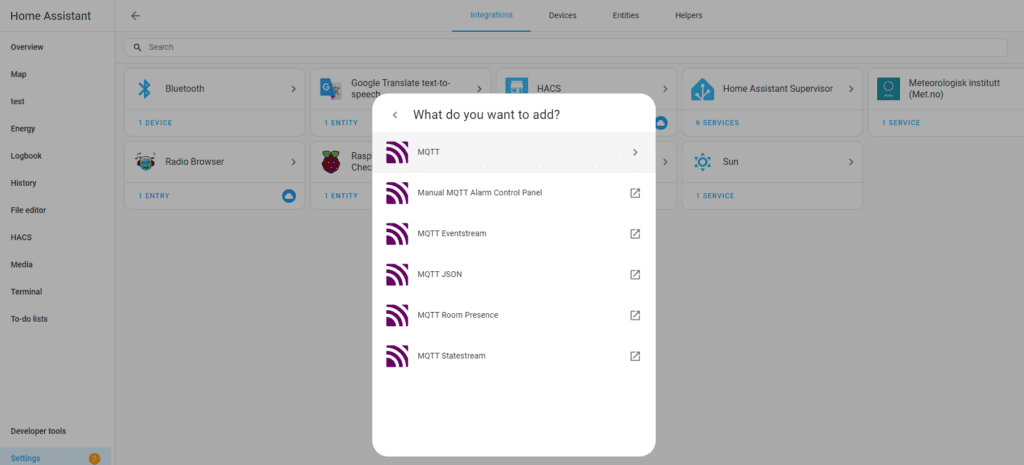Image resolution: width=1024 pixels, height=465 pixels.
Task: Click the MQTT Statestream logo icon
Action: pyautogui.click(x=397, y=356)
